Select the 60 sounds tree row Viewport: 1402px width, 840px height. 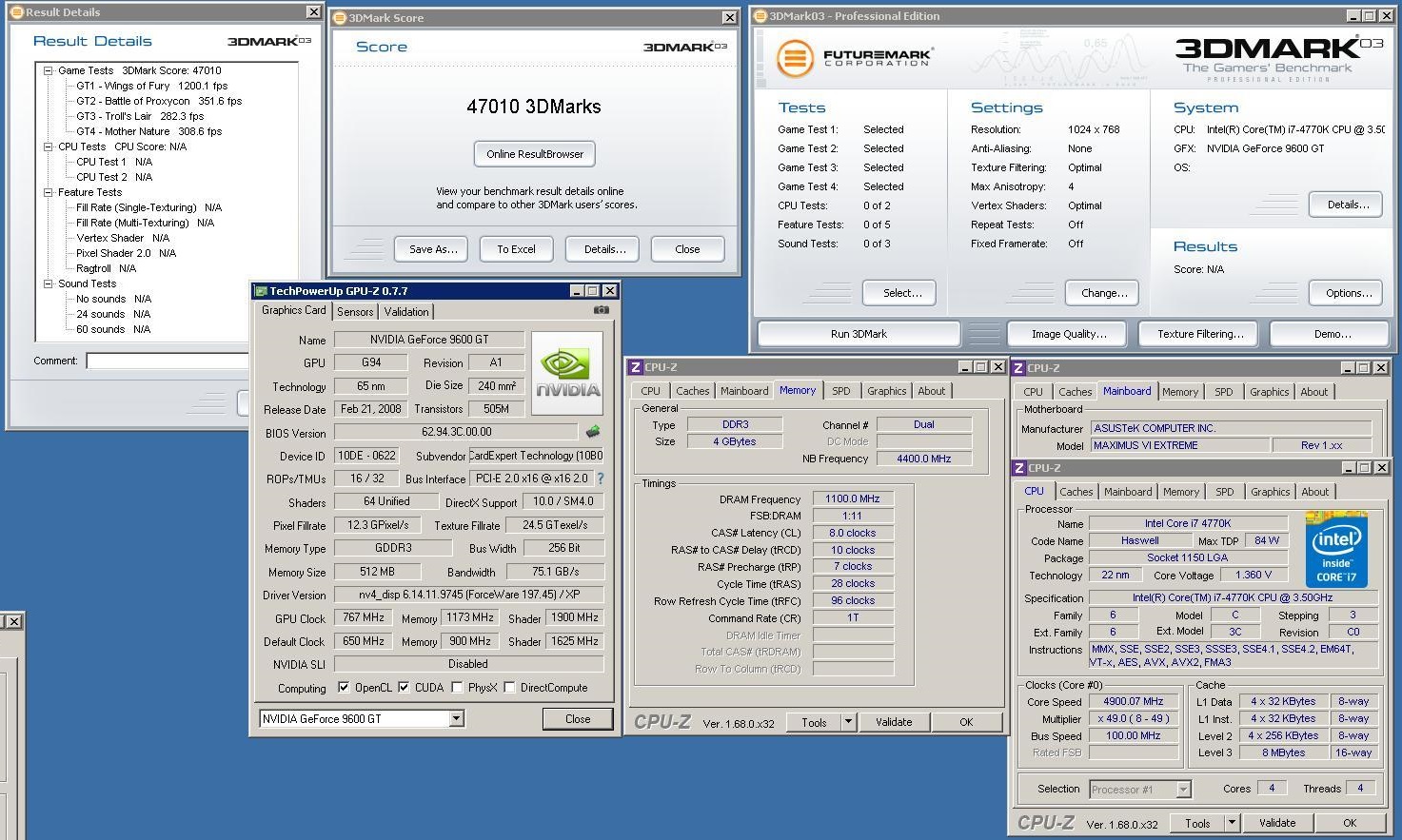(x=113, y=329)
